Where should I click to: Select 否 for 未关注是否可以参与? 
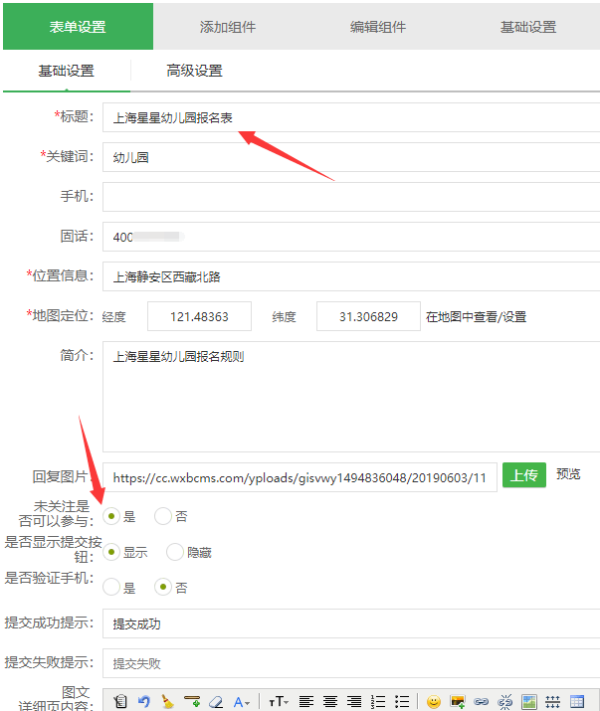tap(163, 516)
